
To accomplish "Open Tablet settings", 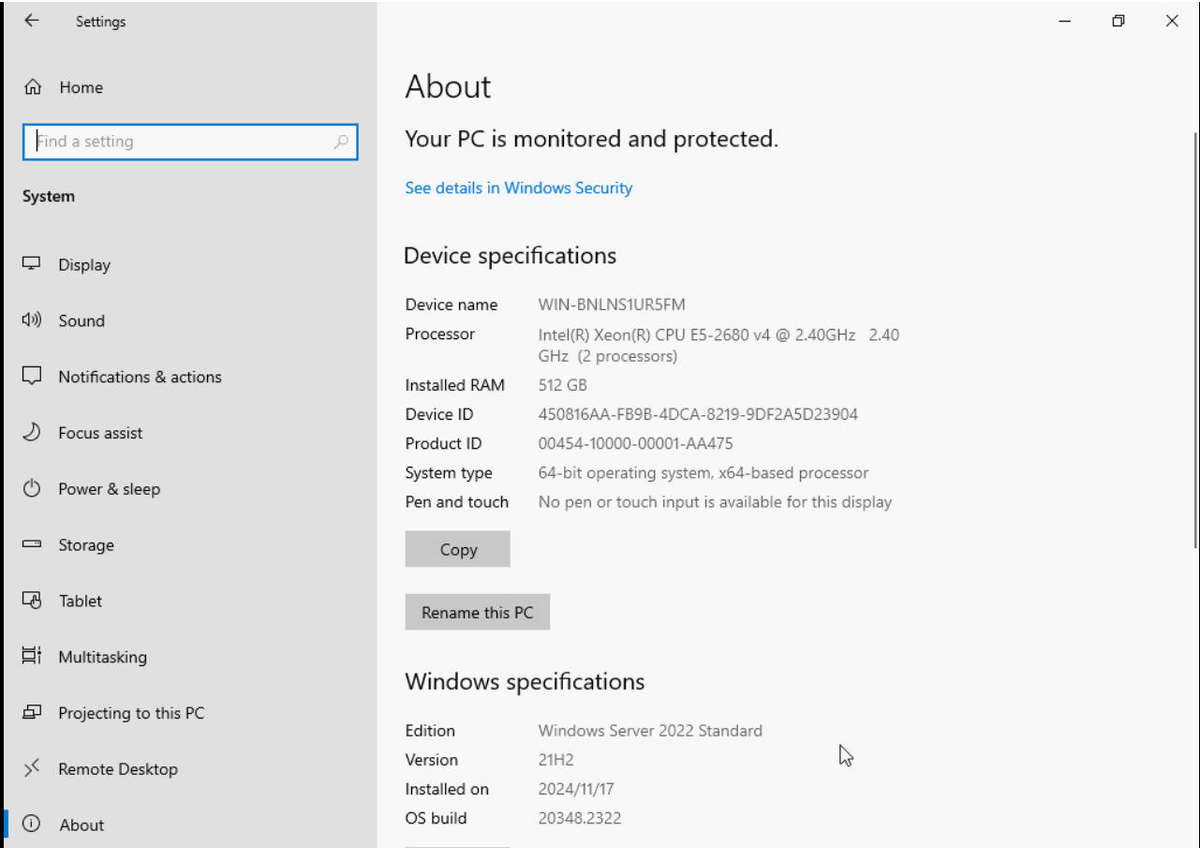I will (x=80, y=600).
